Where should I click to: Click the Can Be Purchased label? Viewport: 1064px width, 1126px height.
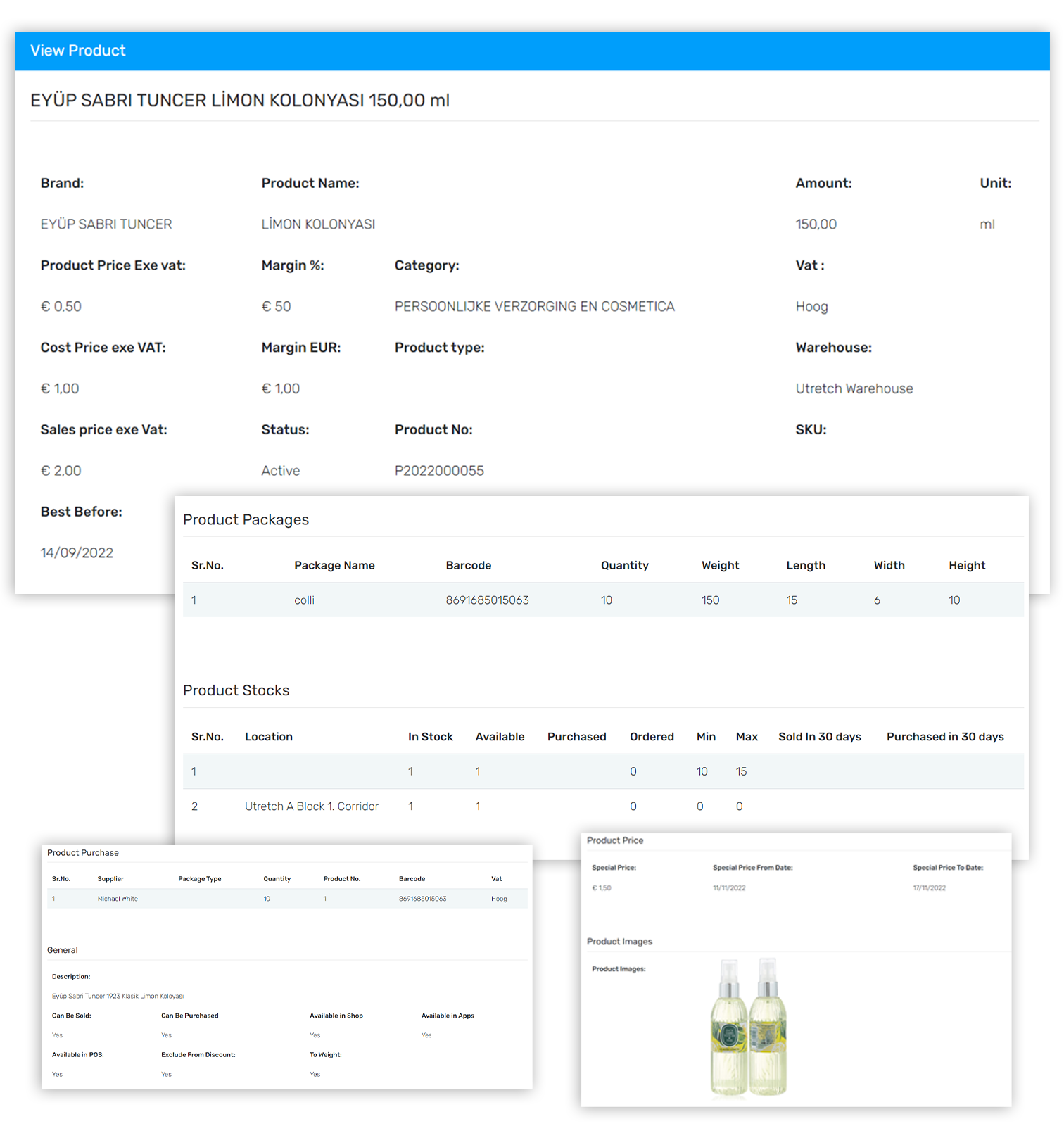(190, 1016)
